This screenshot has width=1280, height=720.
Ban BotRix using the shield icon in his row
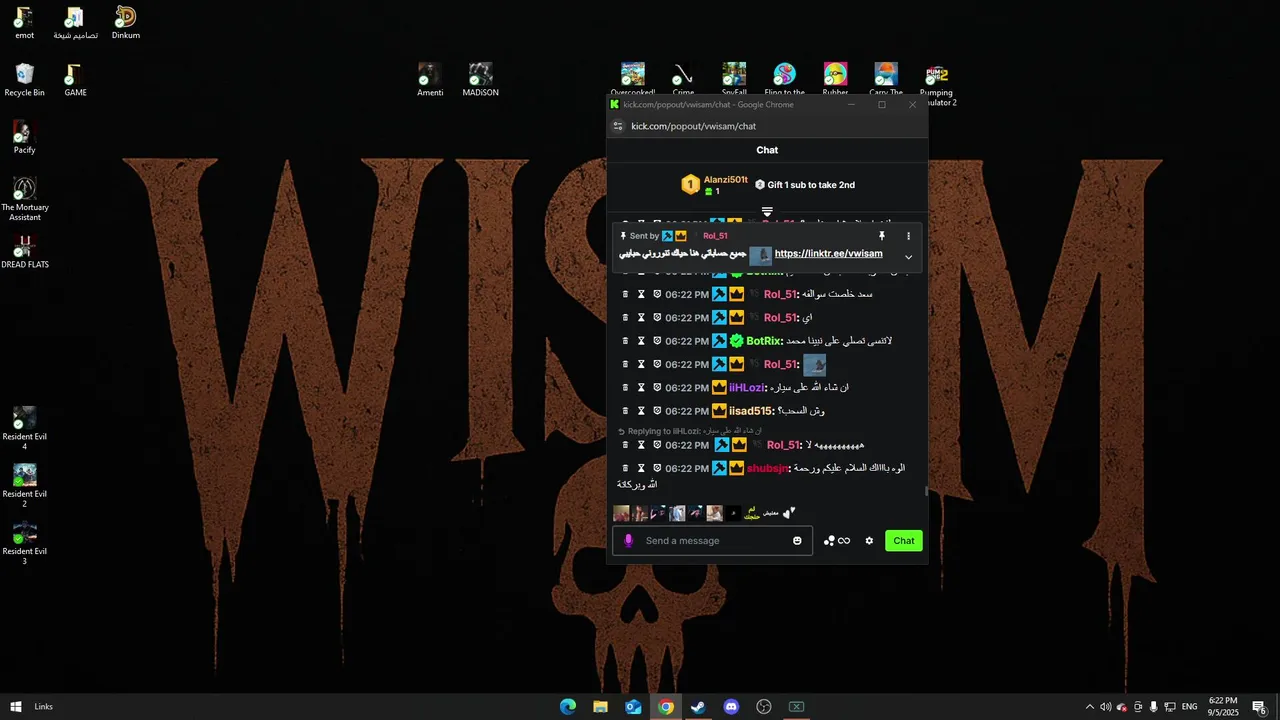(657, 341)
